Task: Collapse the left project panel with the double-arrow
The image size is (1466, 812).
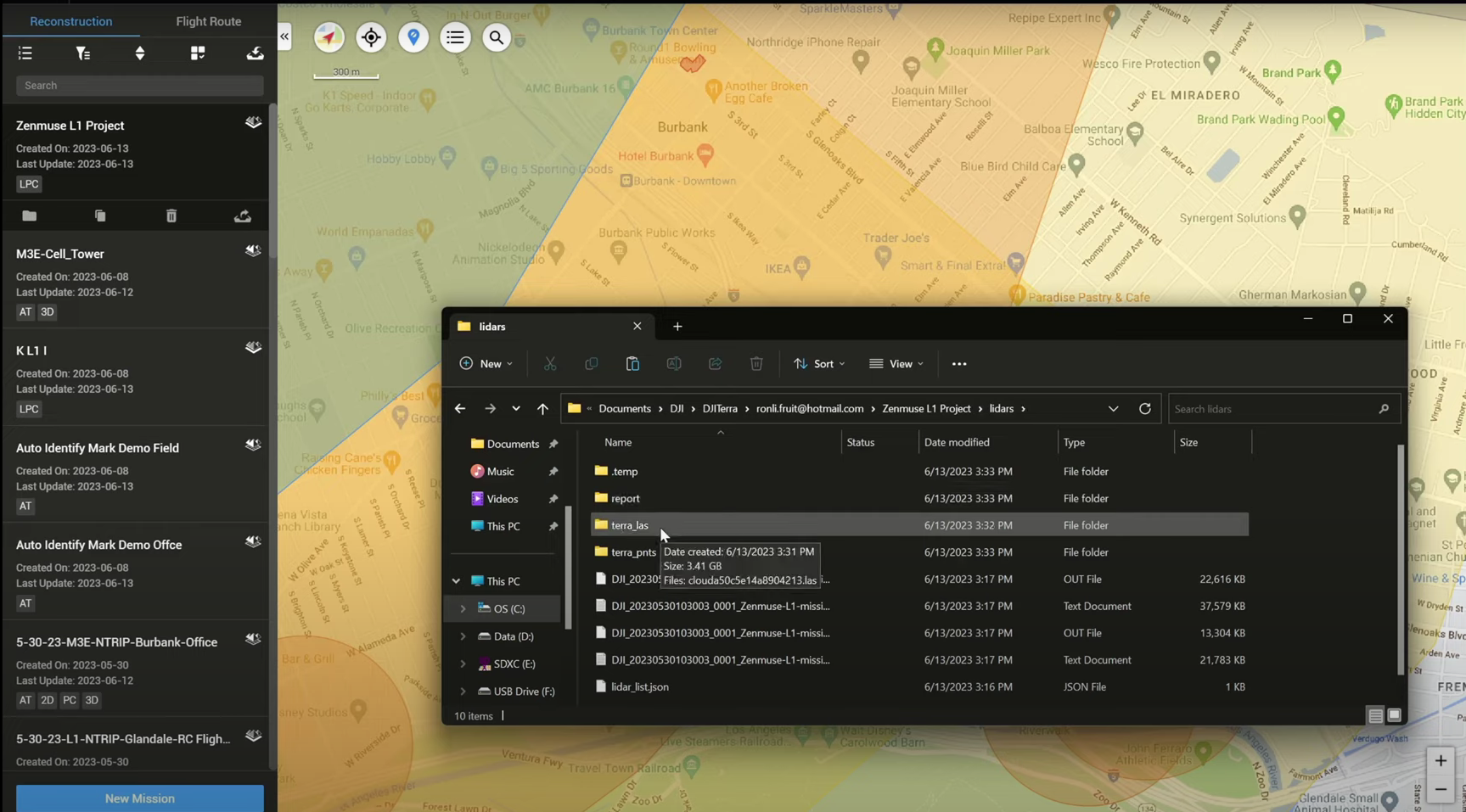Action: [284, 36]
